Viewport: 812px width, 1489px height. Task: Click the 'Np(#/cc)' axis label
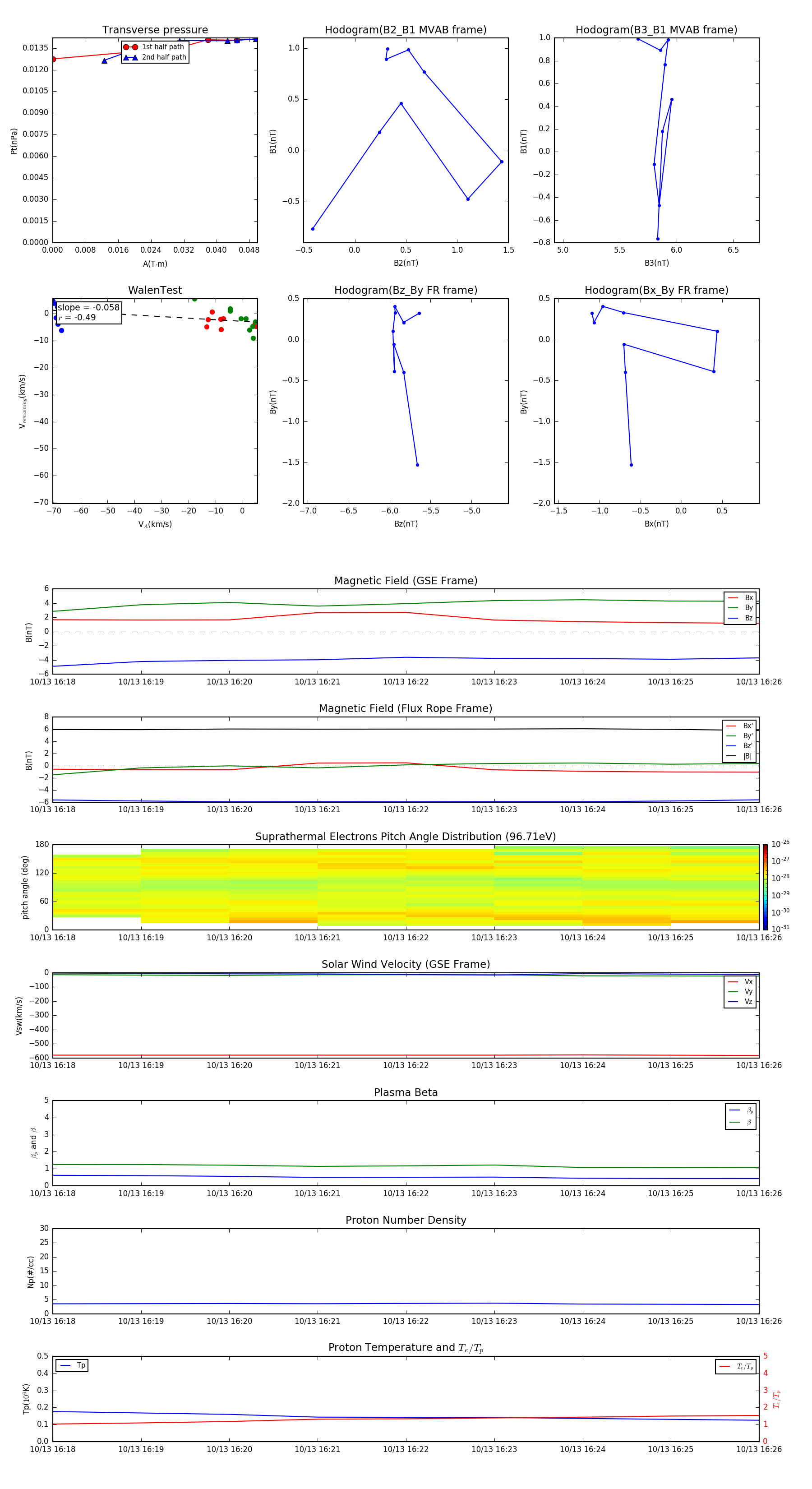point(31,1272)
